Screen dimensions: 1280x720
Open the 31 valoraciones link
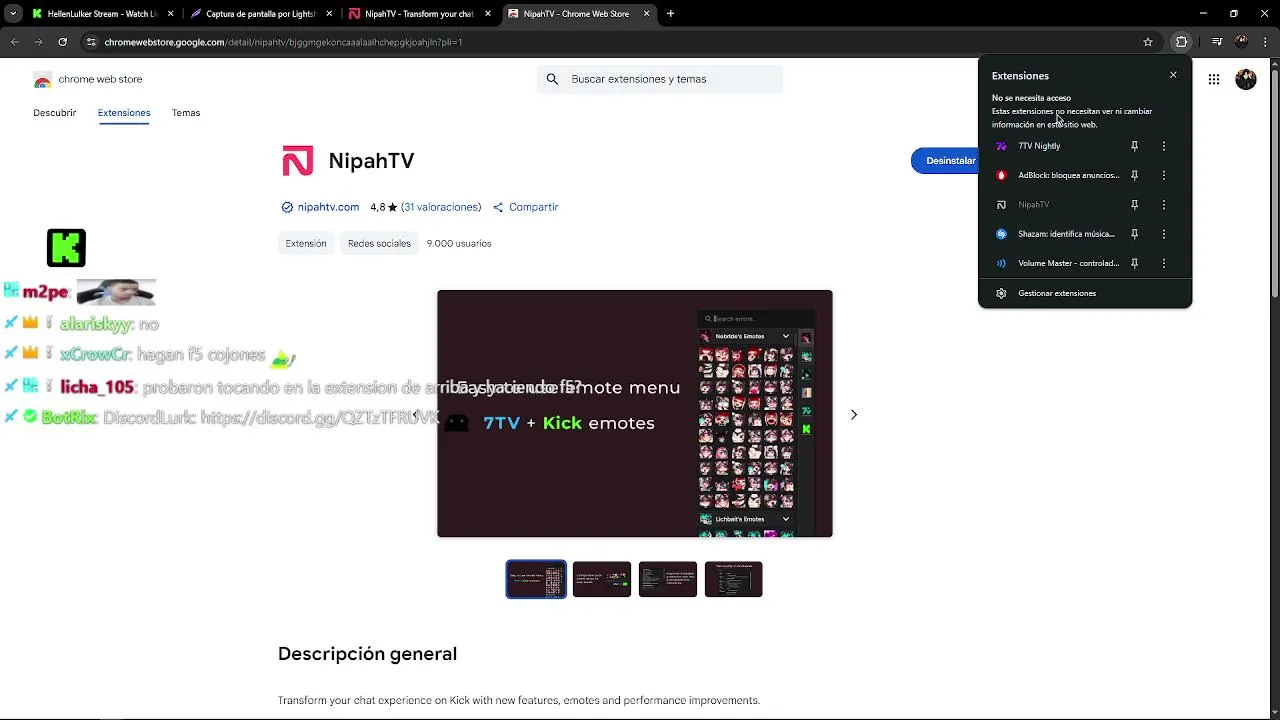pyautogui.click(x=441, y=207)
